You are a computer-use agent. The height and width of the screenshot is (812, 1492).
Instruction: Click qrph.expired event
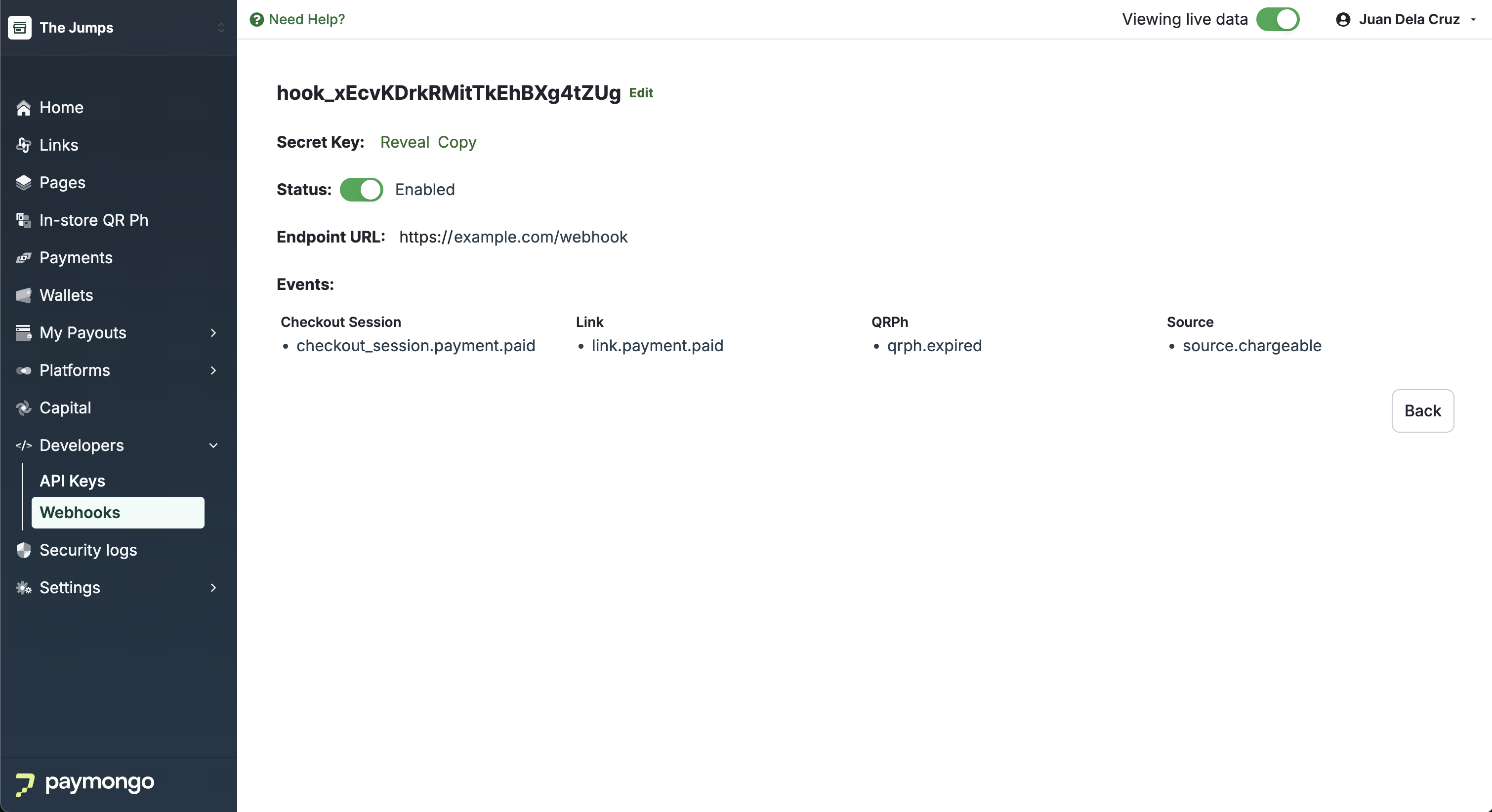[934, 346]
